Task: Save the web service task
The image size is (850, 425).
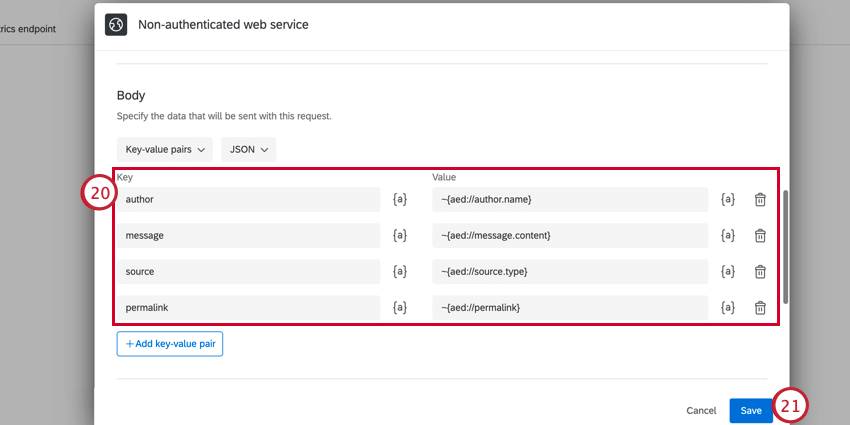Action: (751, 411)
